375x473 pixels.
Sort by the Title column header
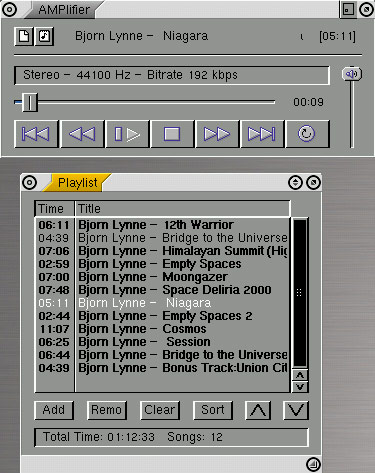click(x=183, y=209)
